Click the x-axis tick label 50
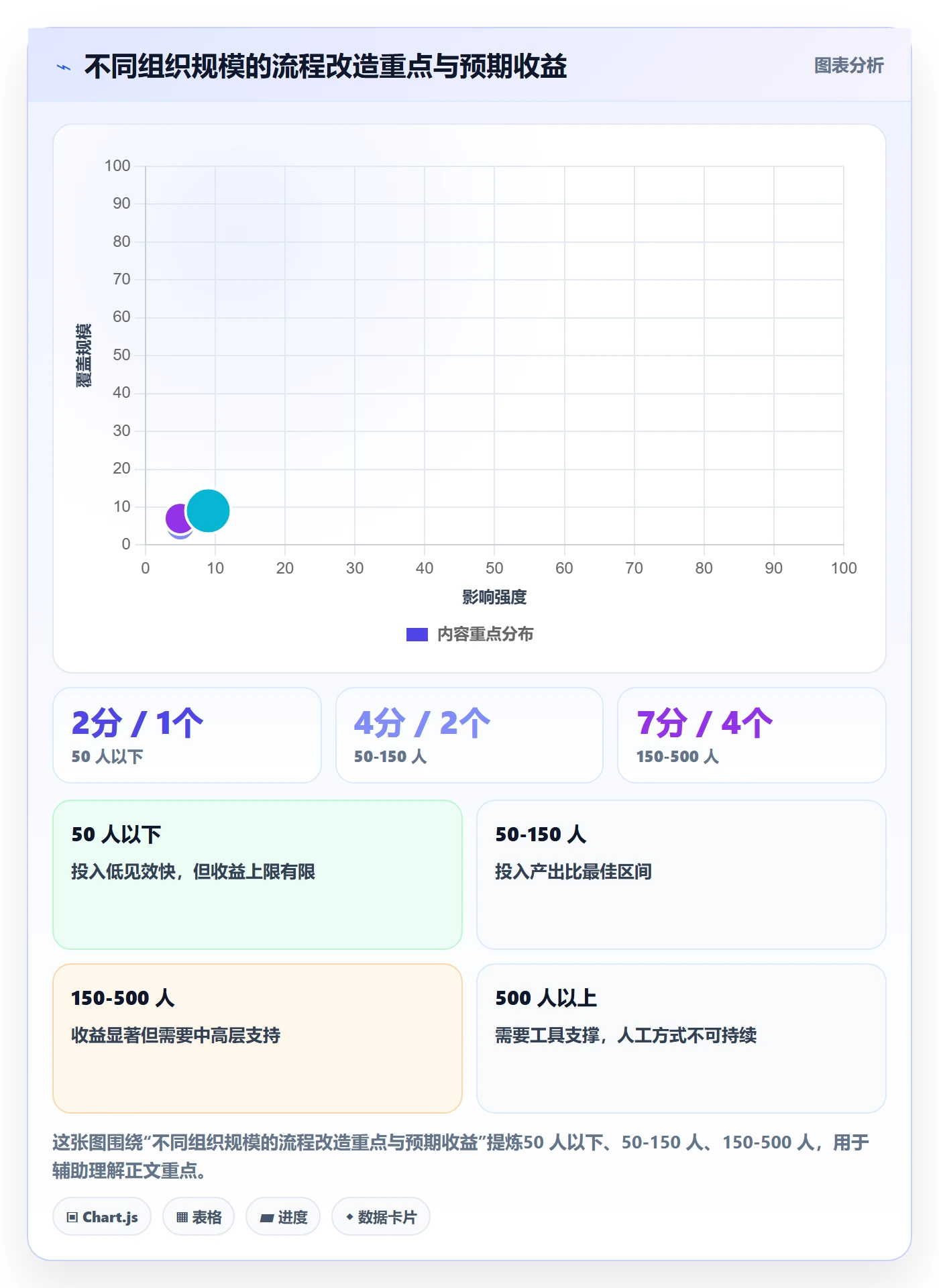The height and width of the screenshot is (1288, 939). click(494, 568)
